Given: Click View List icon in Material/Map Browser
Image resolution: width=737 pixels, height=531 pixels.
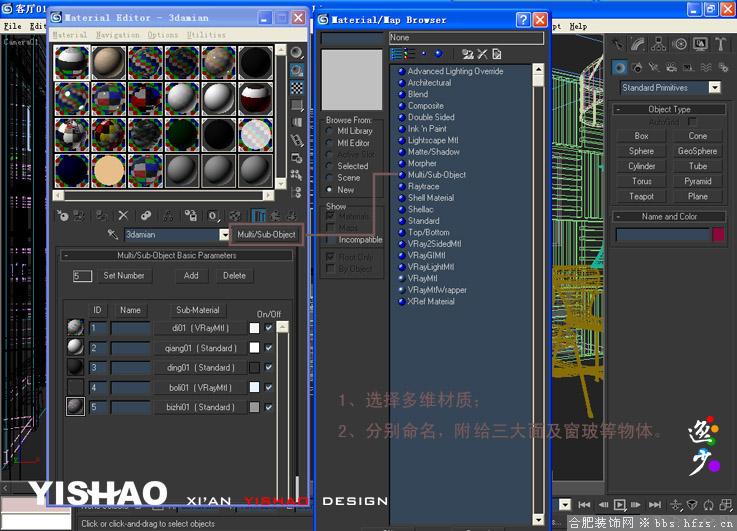Looking at the screenshot, I should 397,54.
